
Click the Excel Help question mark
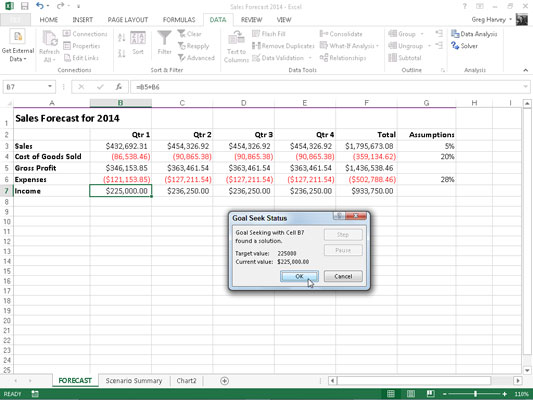point(465,6)
